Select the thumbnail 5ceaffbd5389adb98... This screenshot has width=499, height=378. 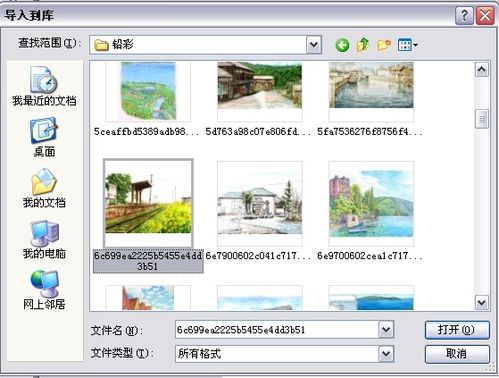148,91
